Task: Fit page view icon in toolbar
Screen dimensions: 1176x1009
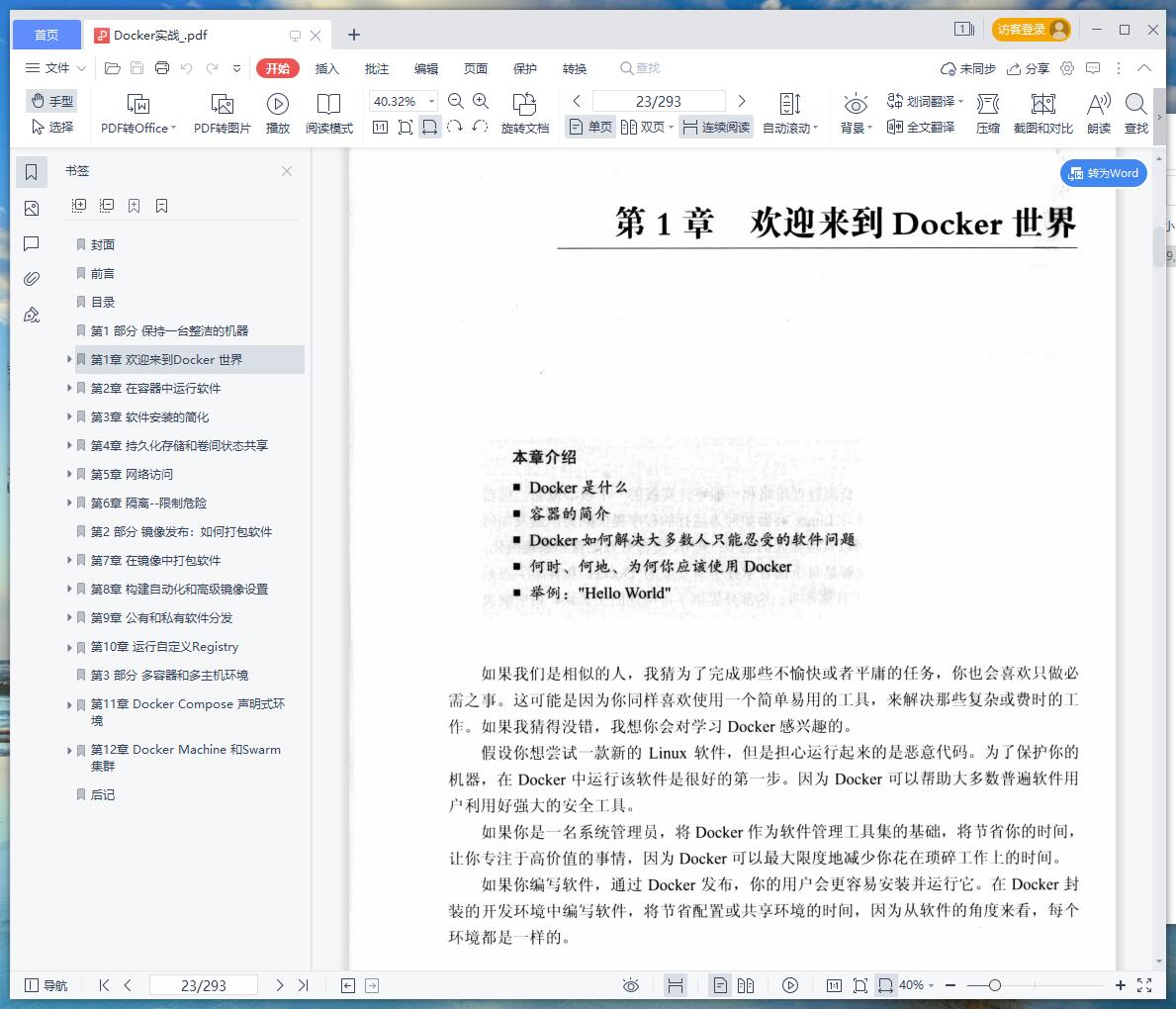Action: pos(405,127)
